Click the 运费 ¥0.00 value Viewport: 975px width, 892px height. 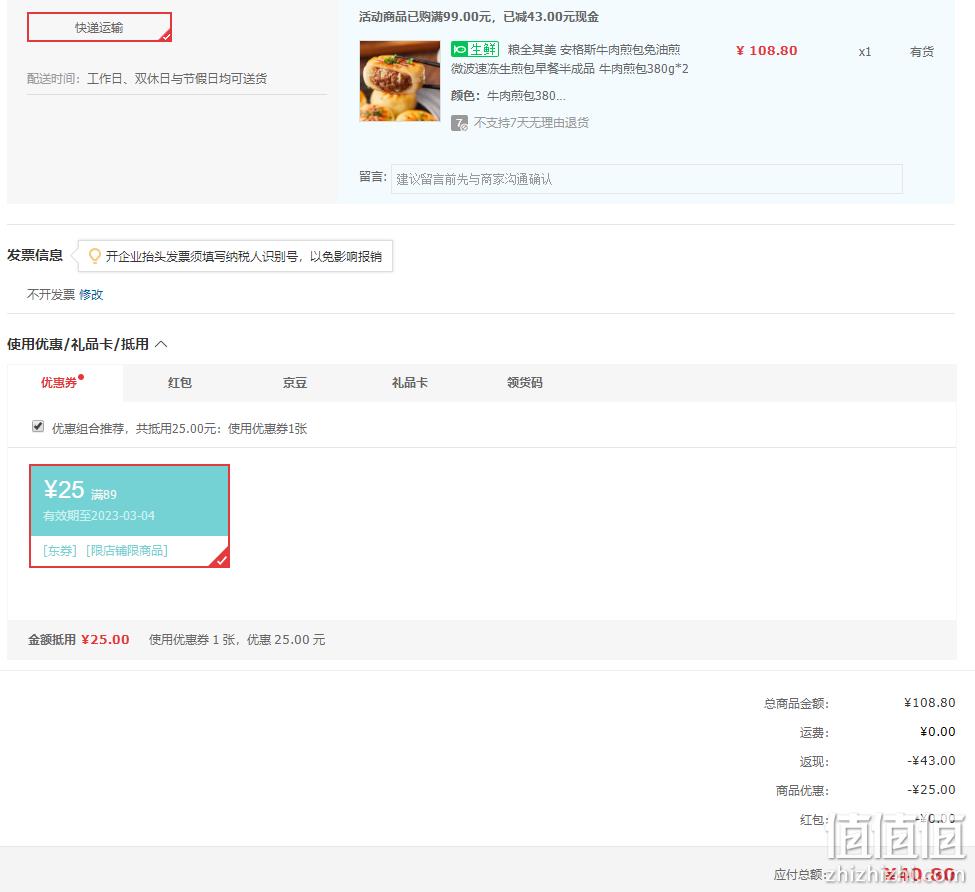938,732
